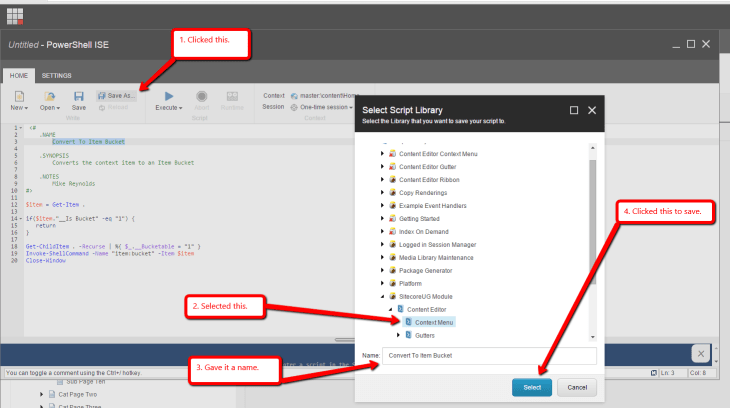Click the script Name input field
730x408 pixels.
click(x=489, y=355)
